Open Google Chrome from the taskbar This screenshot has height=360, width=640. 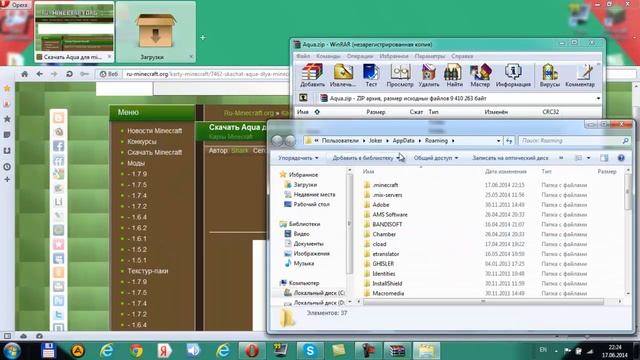click(136, 351)
